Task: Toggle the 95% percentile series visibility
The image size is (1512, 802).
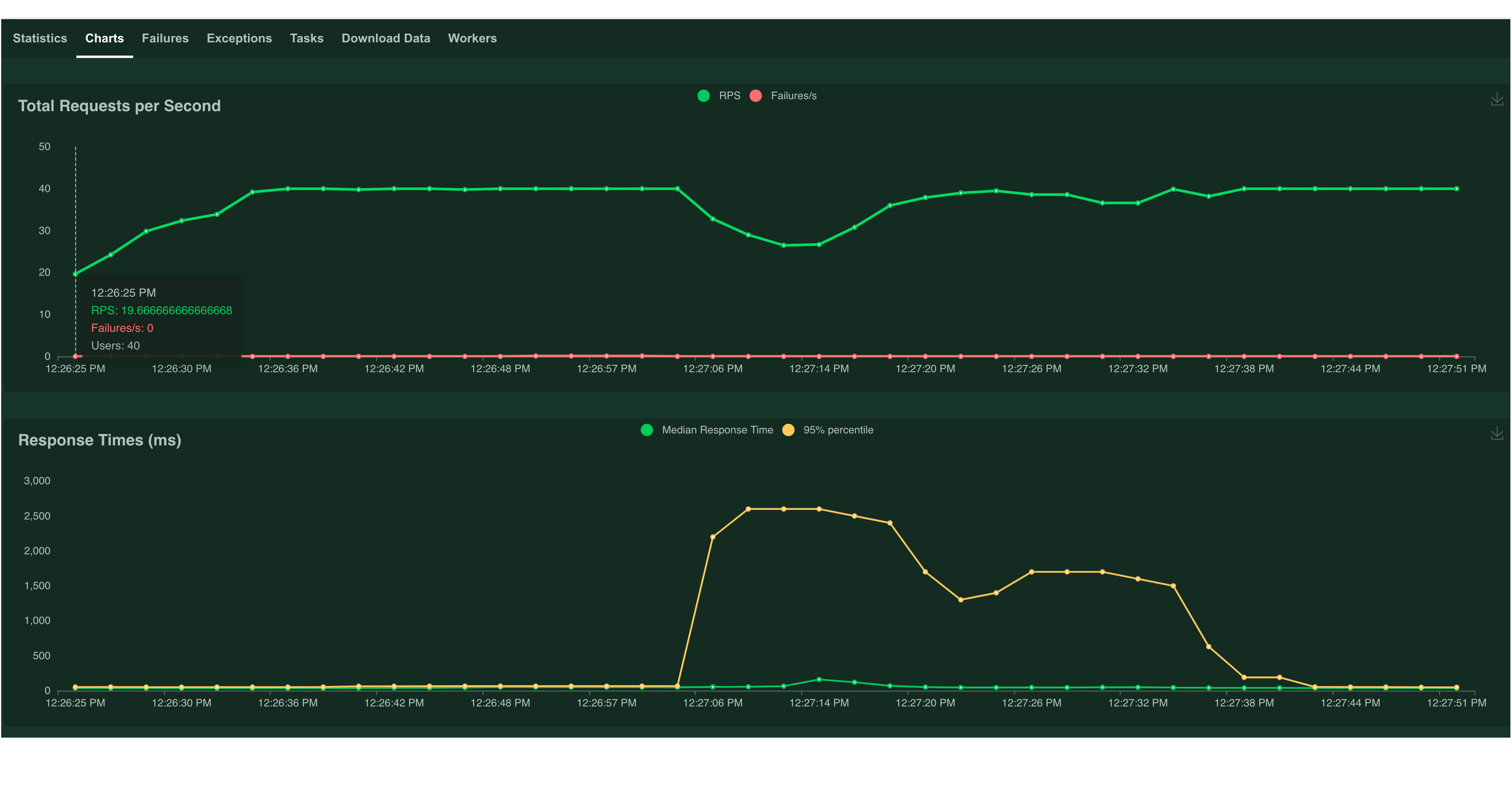Action: 838,429
